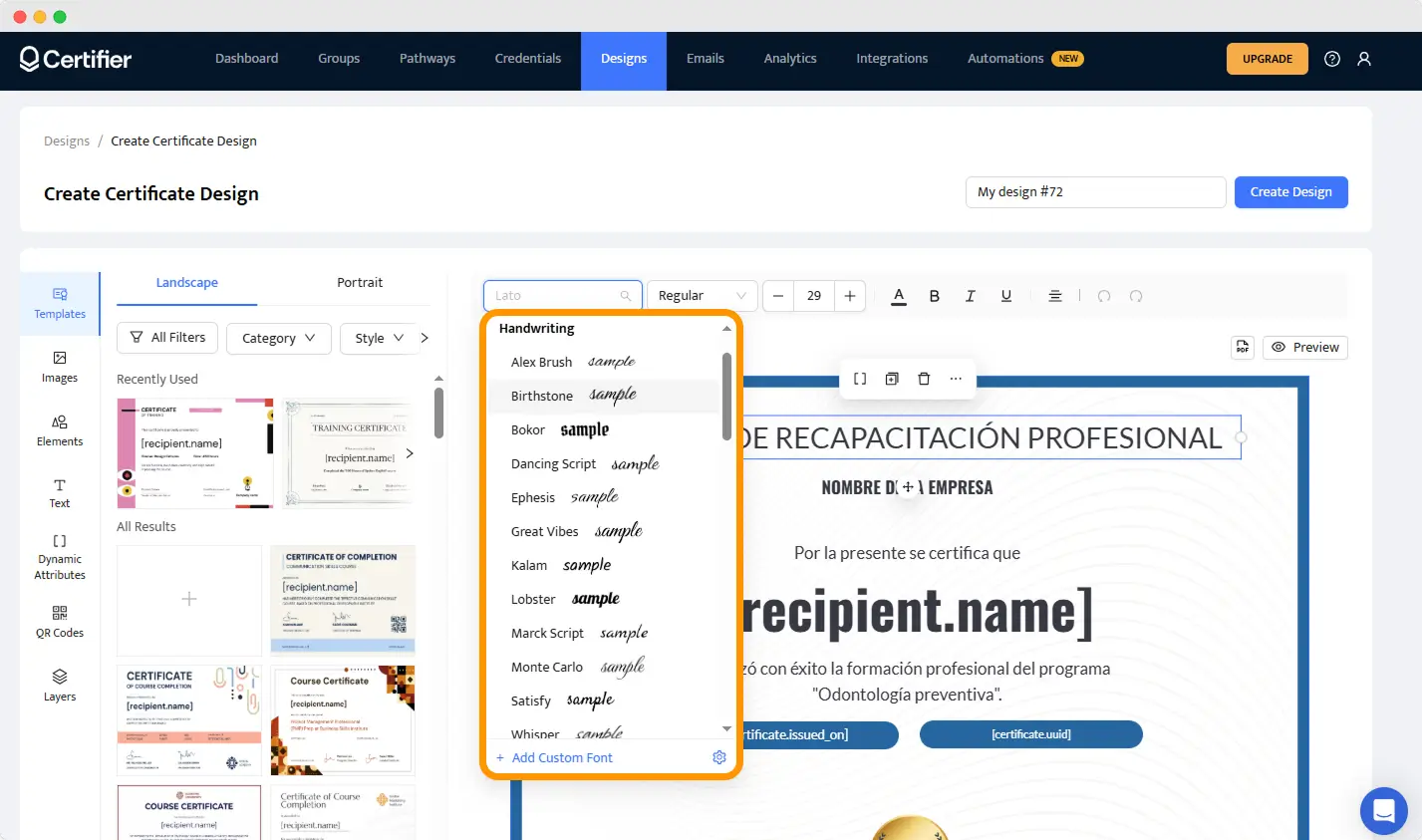
Task: Open the Images panel
Action: (x=59, y=368)
